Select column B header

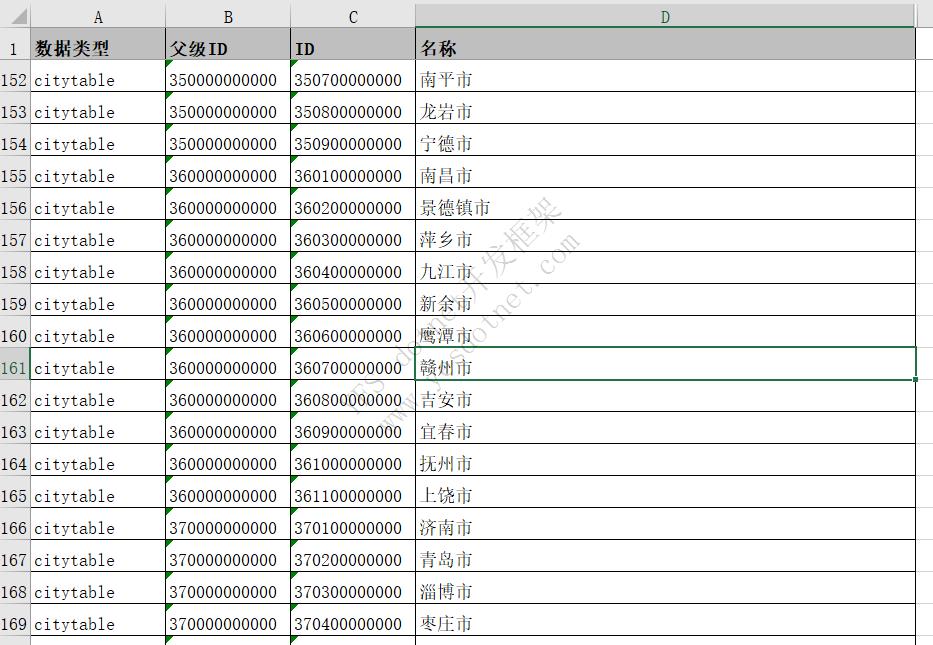(228, 15)
